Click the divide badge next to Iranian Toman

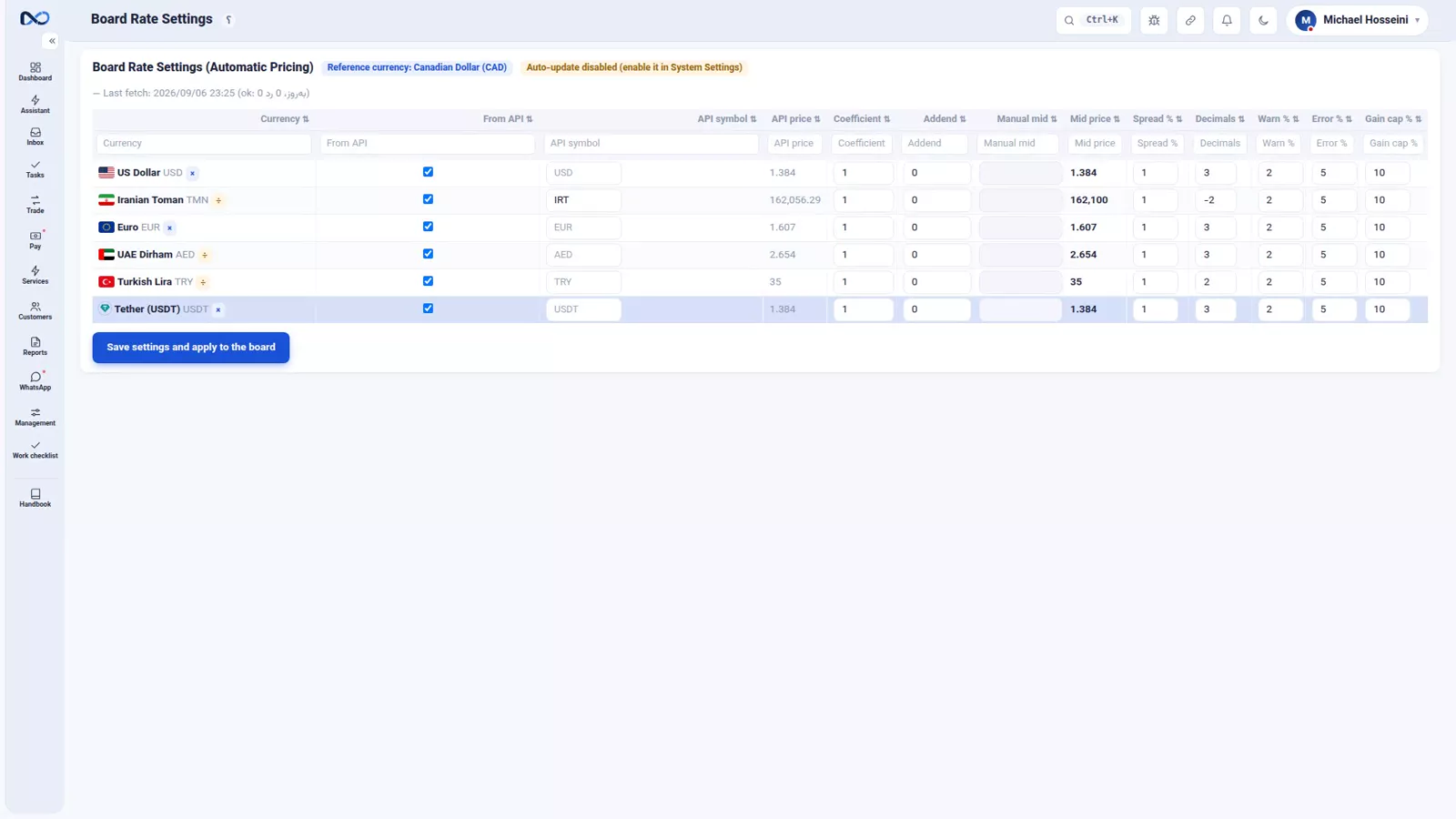pos(218,200)
